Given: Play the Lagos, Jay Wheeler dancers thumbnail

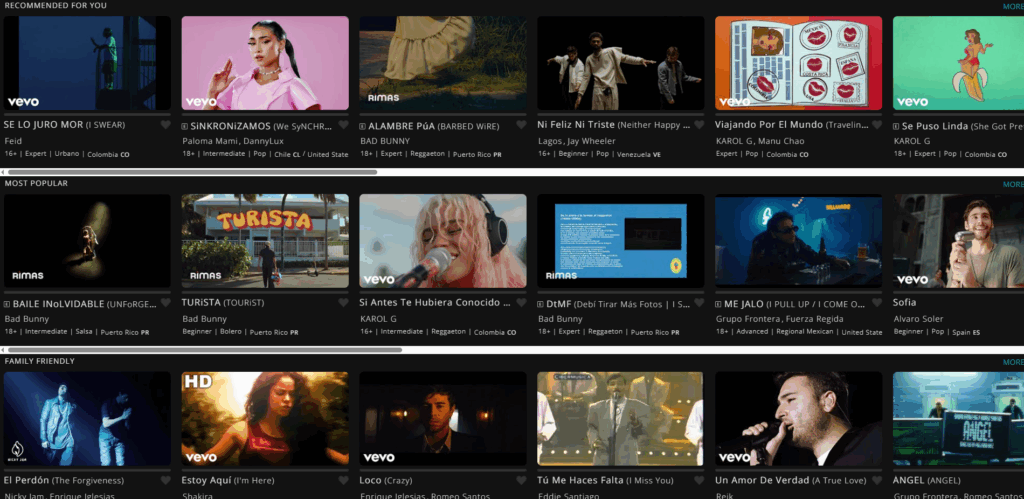Looking at the screenshot, I should pos(620,63).
